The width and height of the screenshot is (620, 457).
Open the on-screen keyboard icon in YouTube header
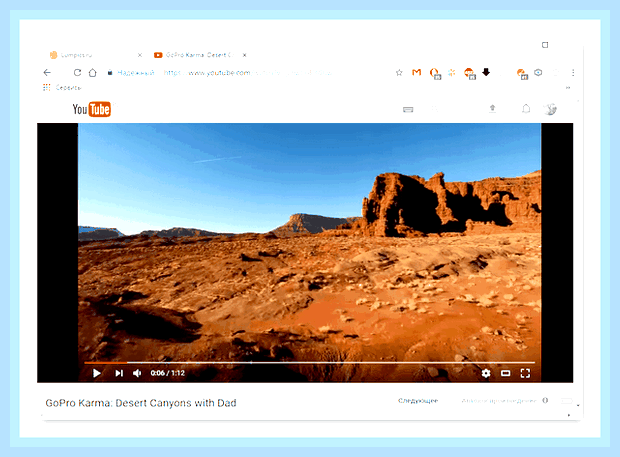[408, 110]
